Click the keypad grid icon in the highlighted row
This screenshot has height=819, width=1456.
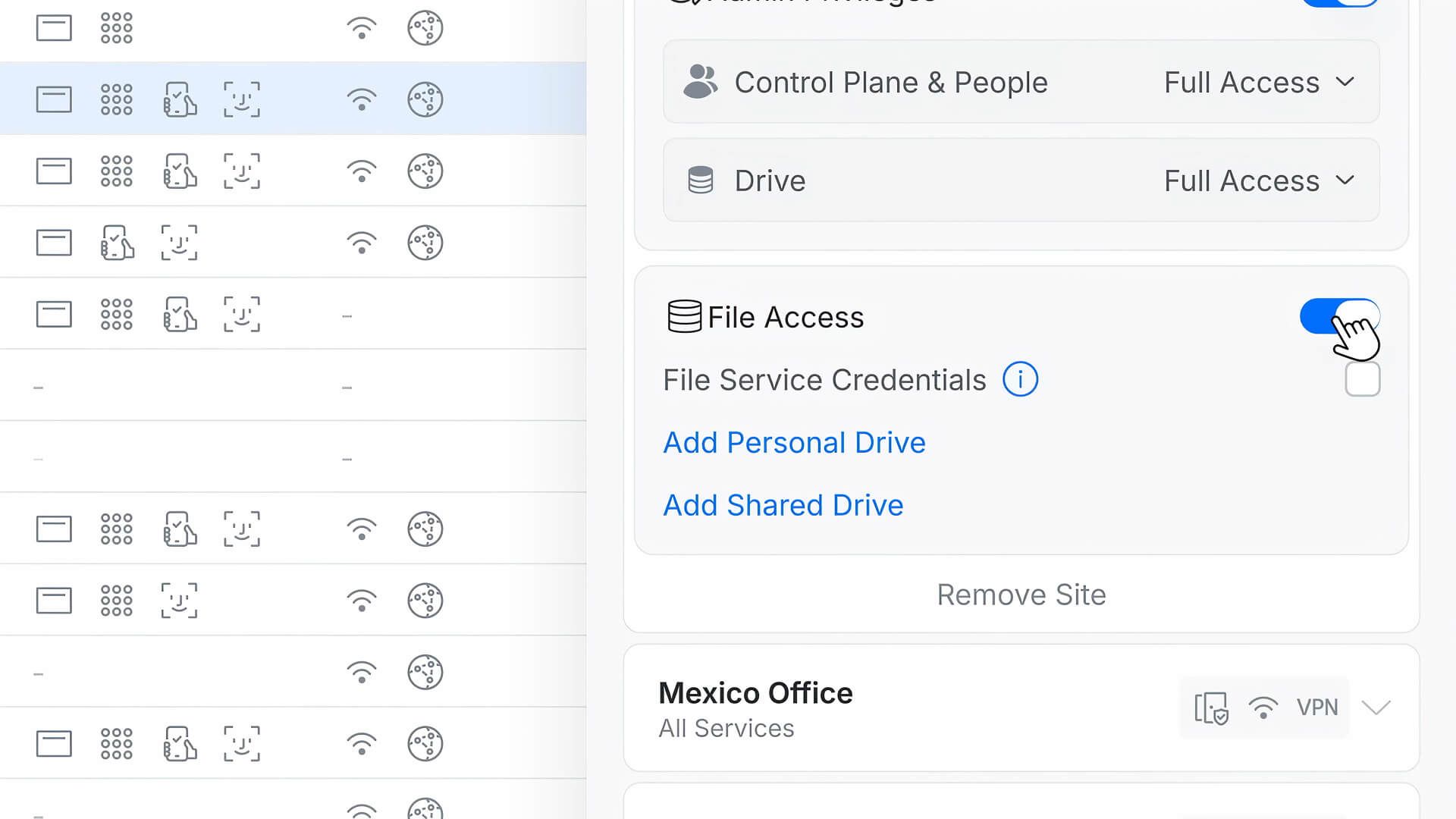(x=117, y=99)
